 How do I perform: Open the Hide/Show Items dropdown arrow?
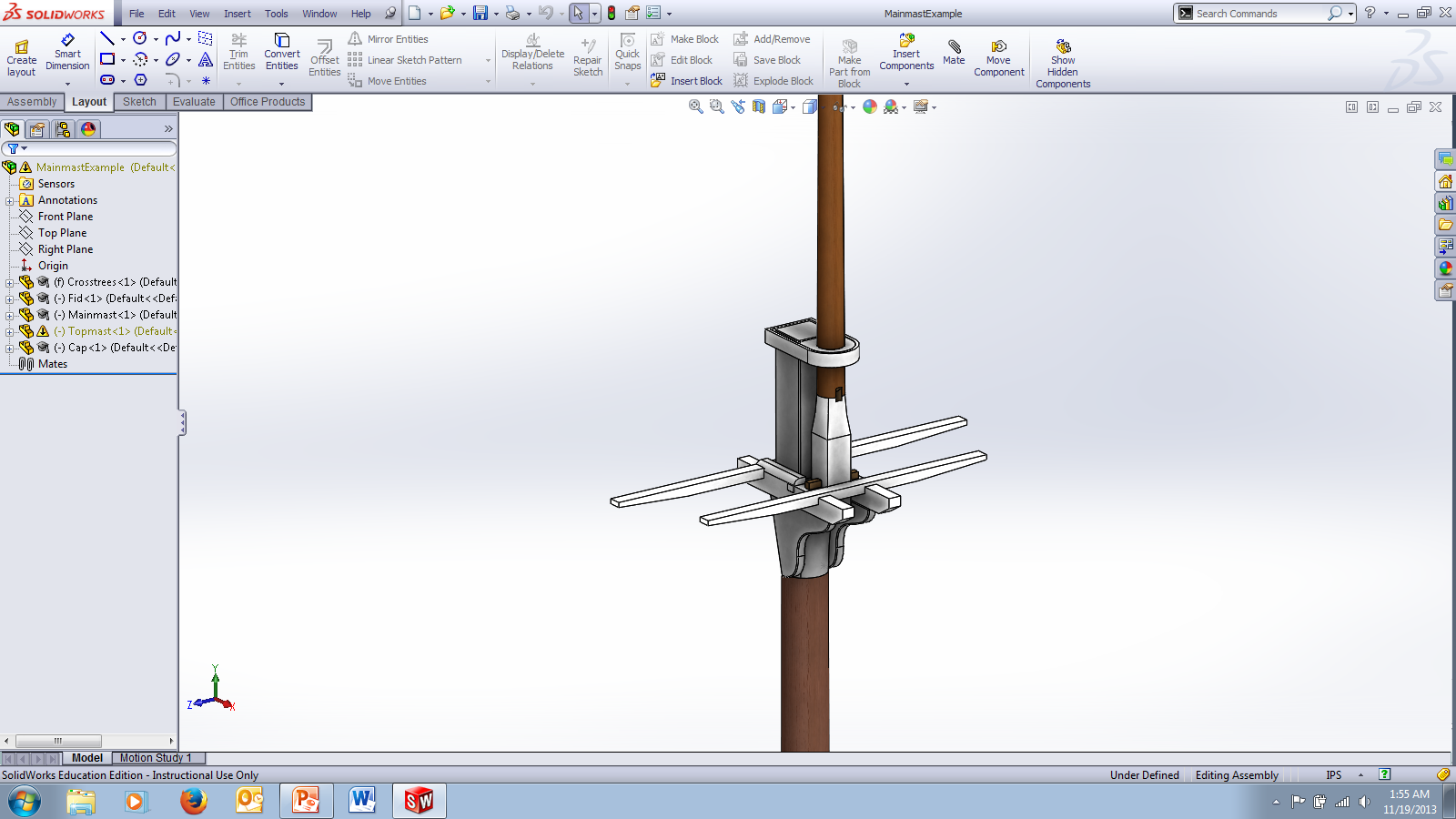[853, 107]
